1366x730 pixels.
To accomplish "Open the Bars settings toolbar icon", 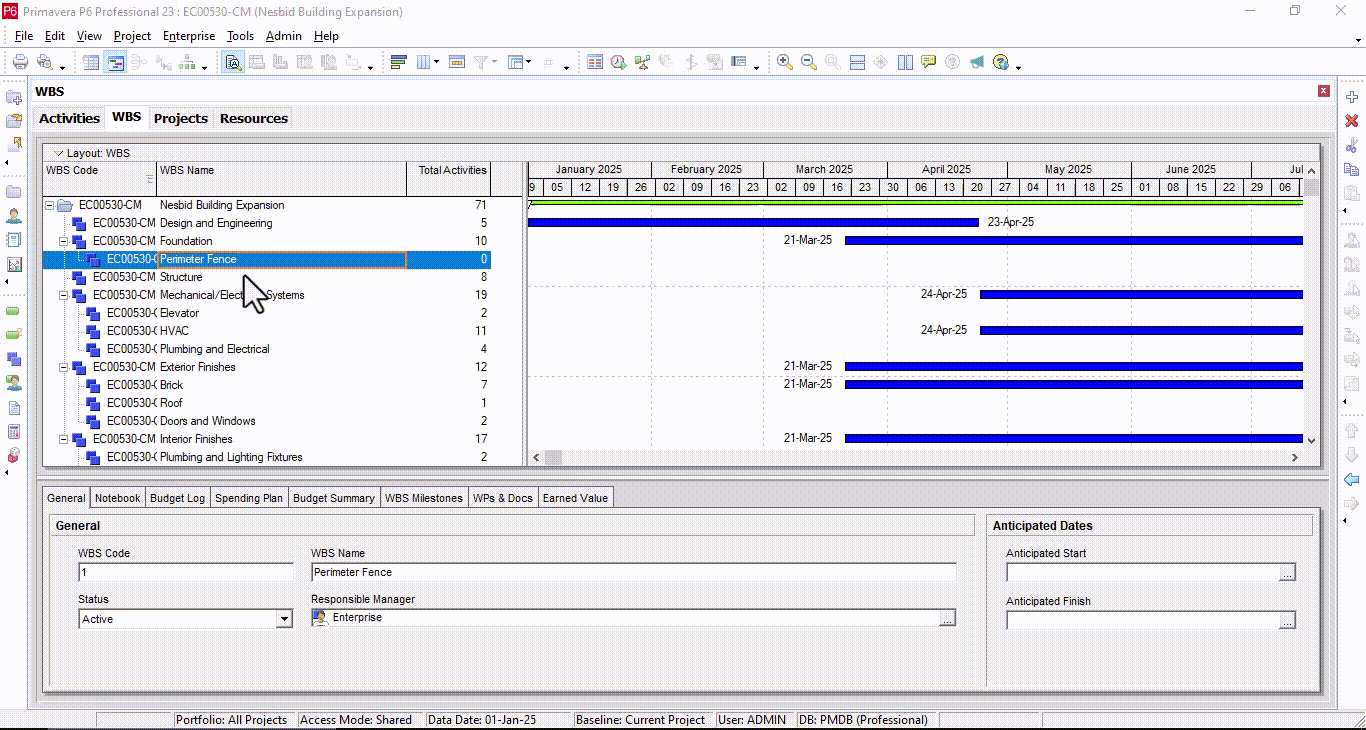I will [x=398, y=62].
